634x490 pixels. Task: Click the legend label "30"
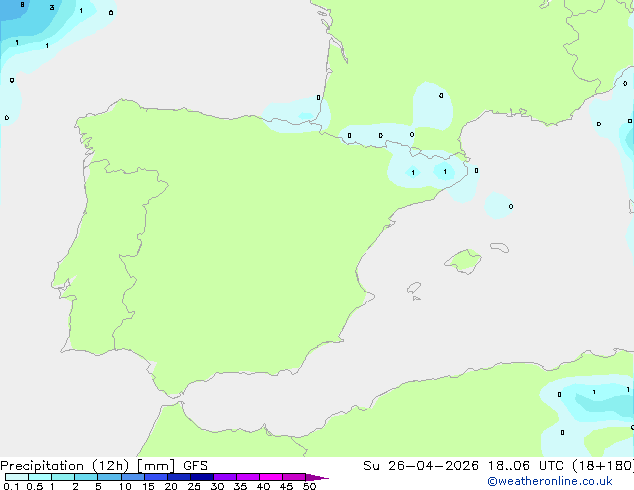[x=217, y=486]
